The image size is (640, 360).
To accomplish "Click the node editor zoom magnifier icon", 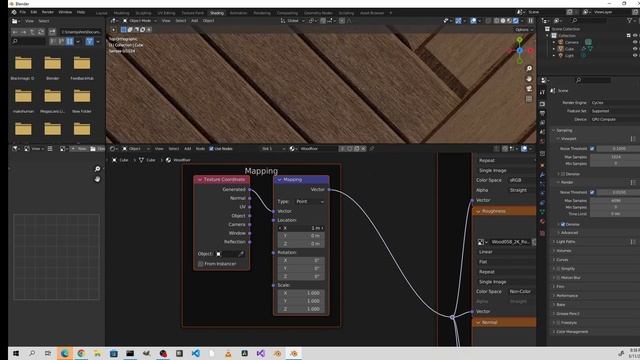I will coord(97,169).
